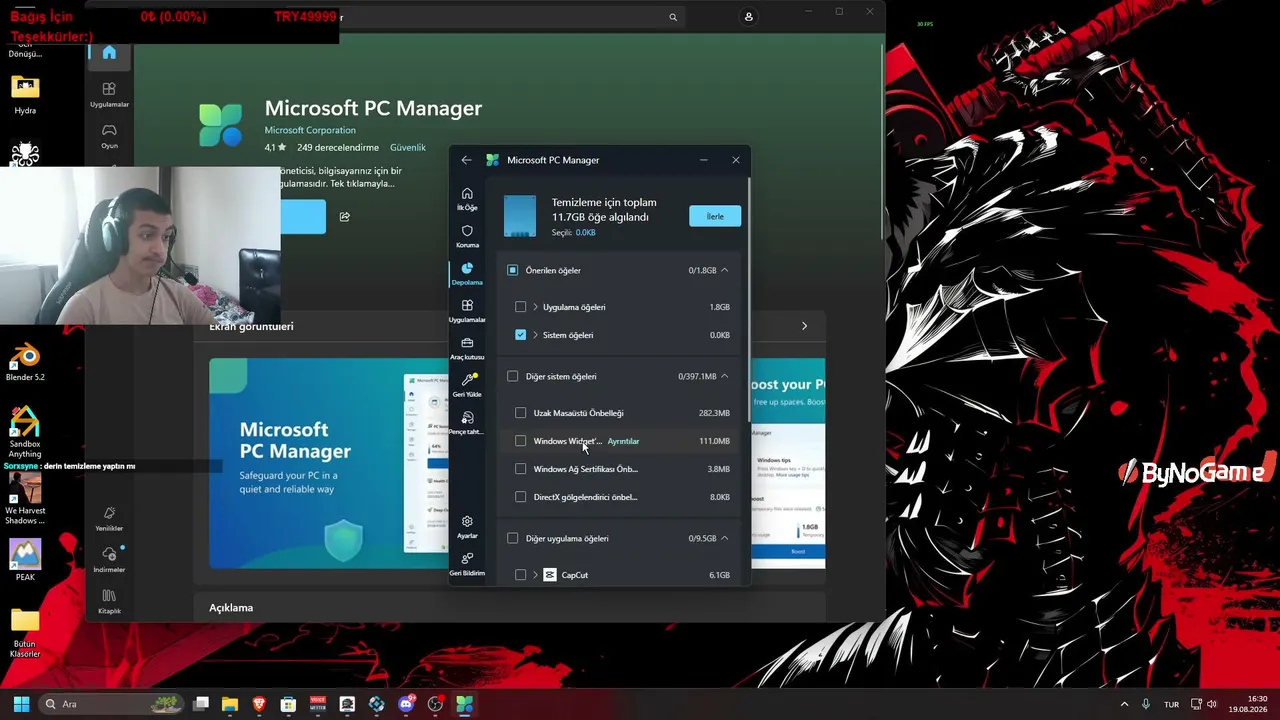The height and width of the screenshot is (720, 1280).
Task: Expand the Uygulama öğeleri row
Action: [536, 307]
